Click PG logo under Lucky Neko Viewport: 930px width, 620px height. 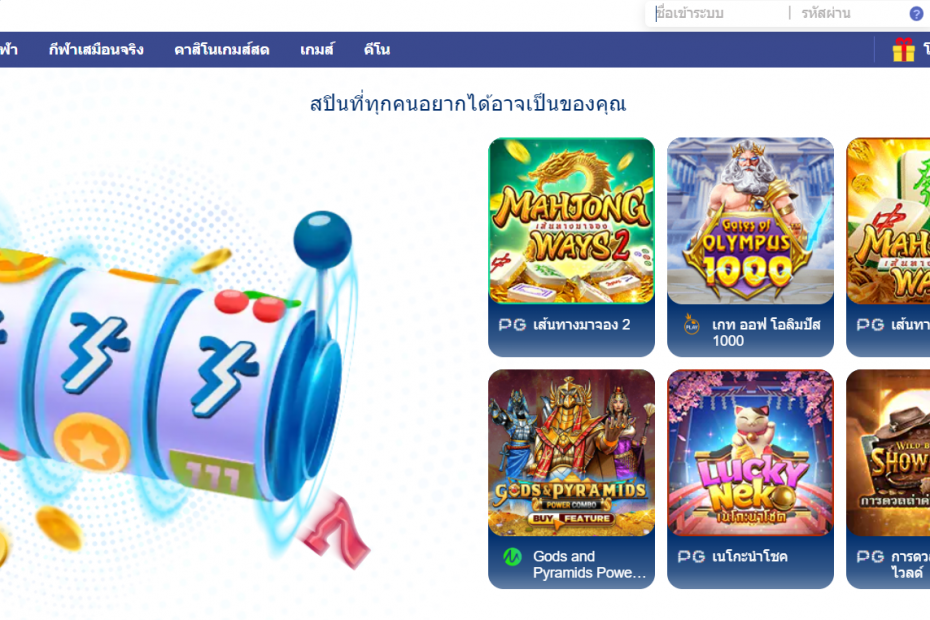point(692,557)
